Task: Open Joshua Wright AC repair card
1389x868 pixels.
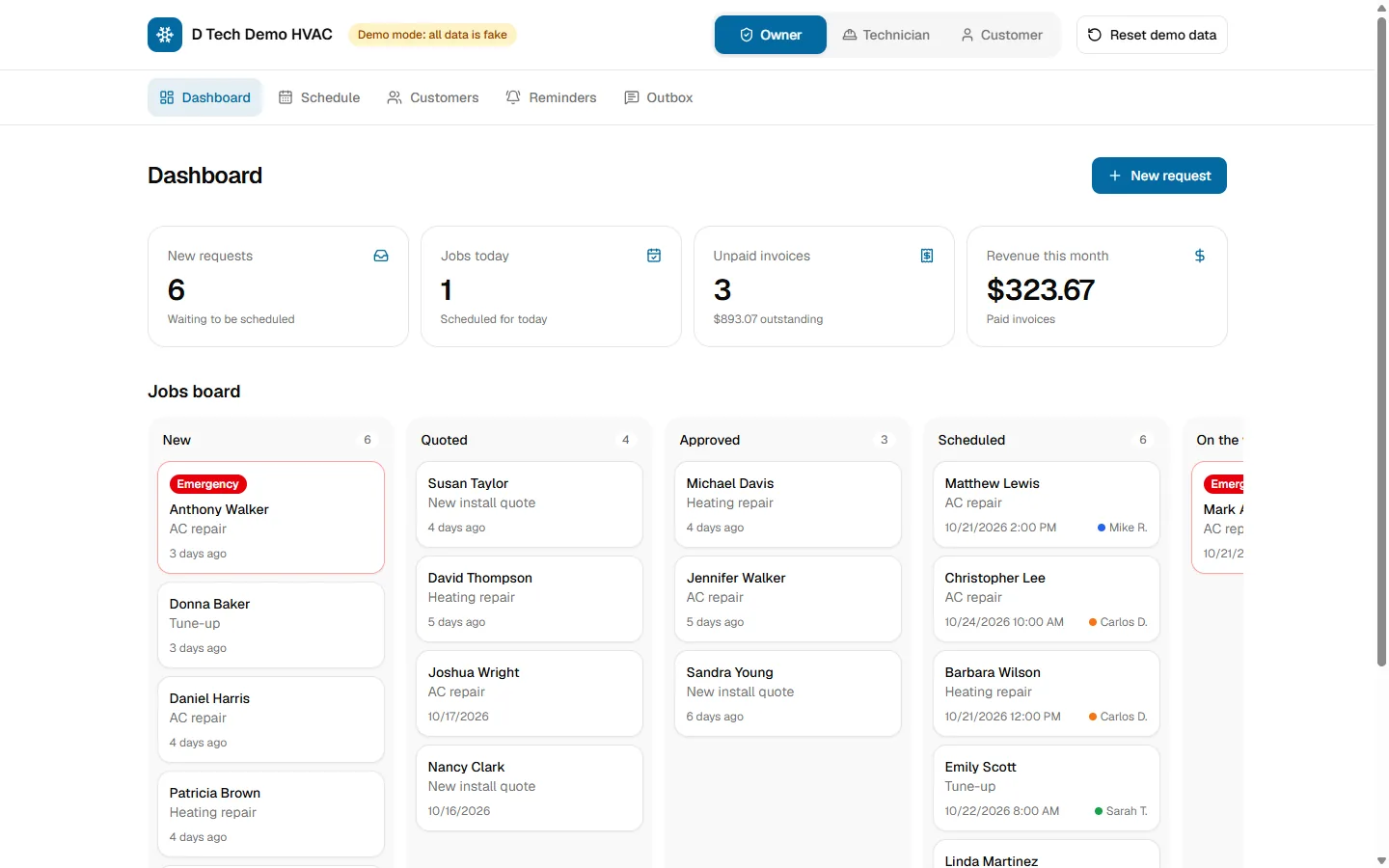Action: click(530, 693)
